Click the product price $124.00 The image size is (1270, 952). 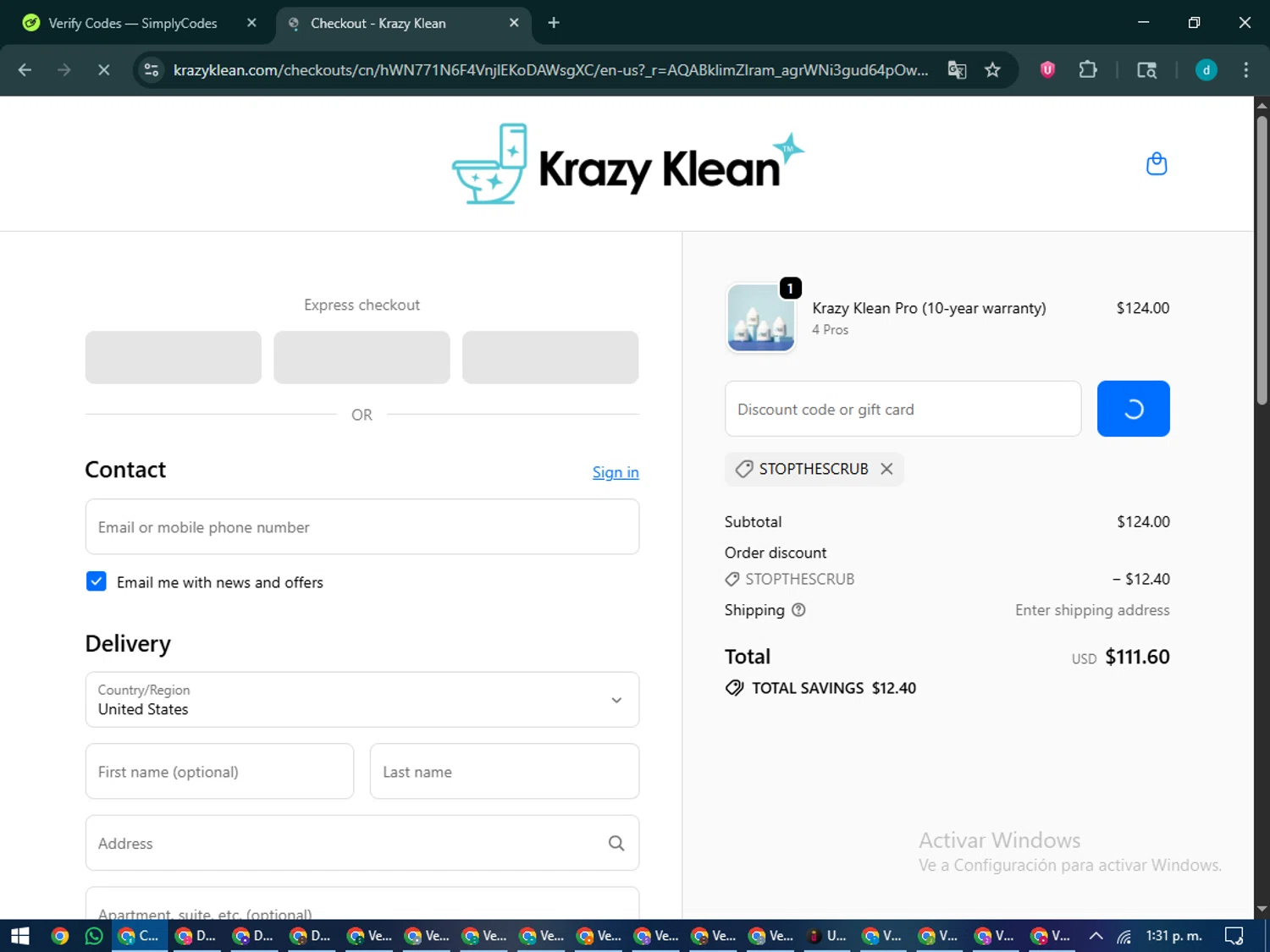point(1143,308)
